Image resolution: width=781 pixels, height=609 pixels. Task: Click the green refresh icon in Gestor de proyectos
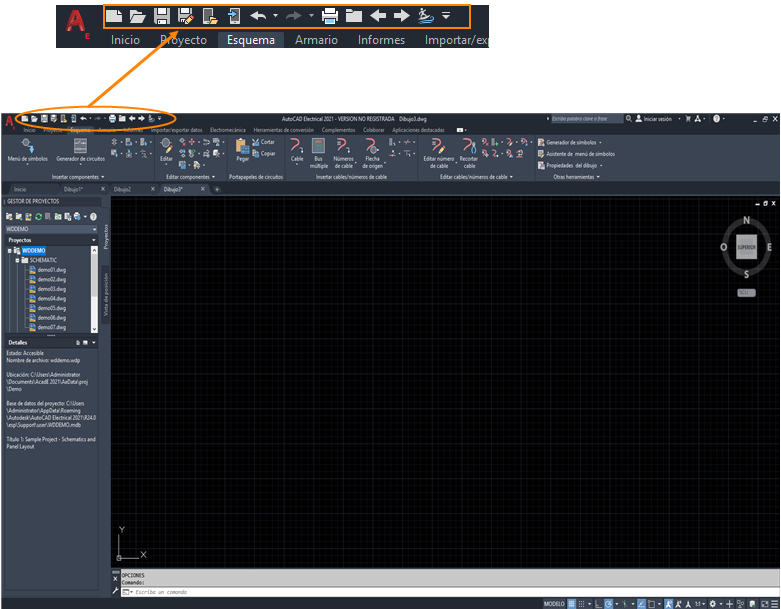click(x=38, y=217)
